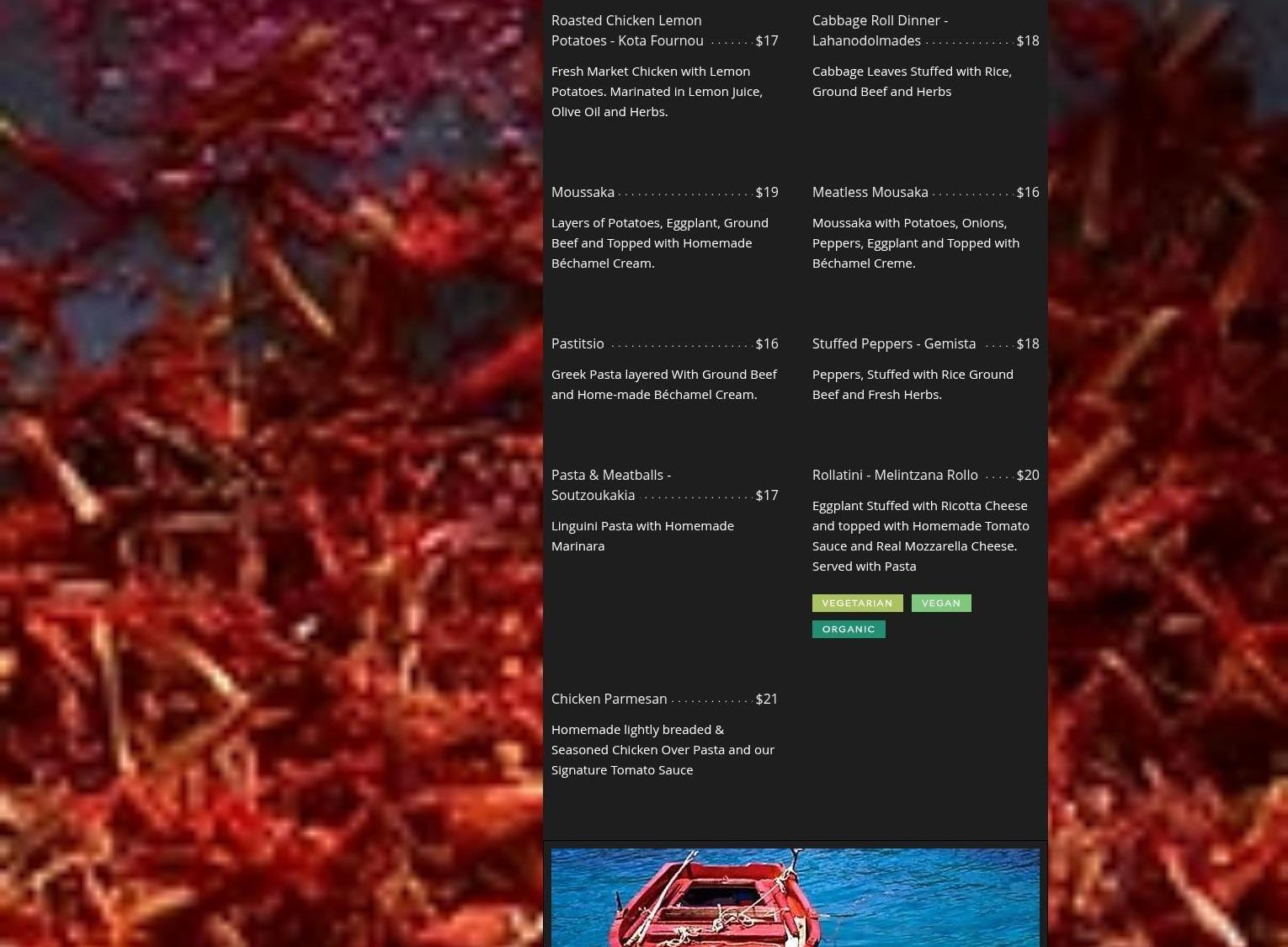
Task: Select the Meatless Mousaka menu item
Action: click(870, 192)
